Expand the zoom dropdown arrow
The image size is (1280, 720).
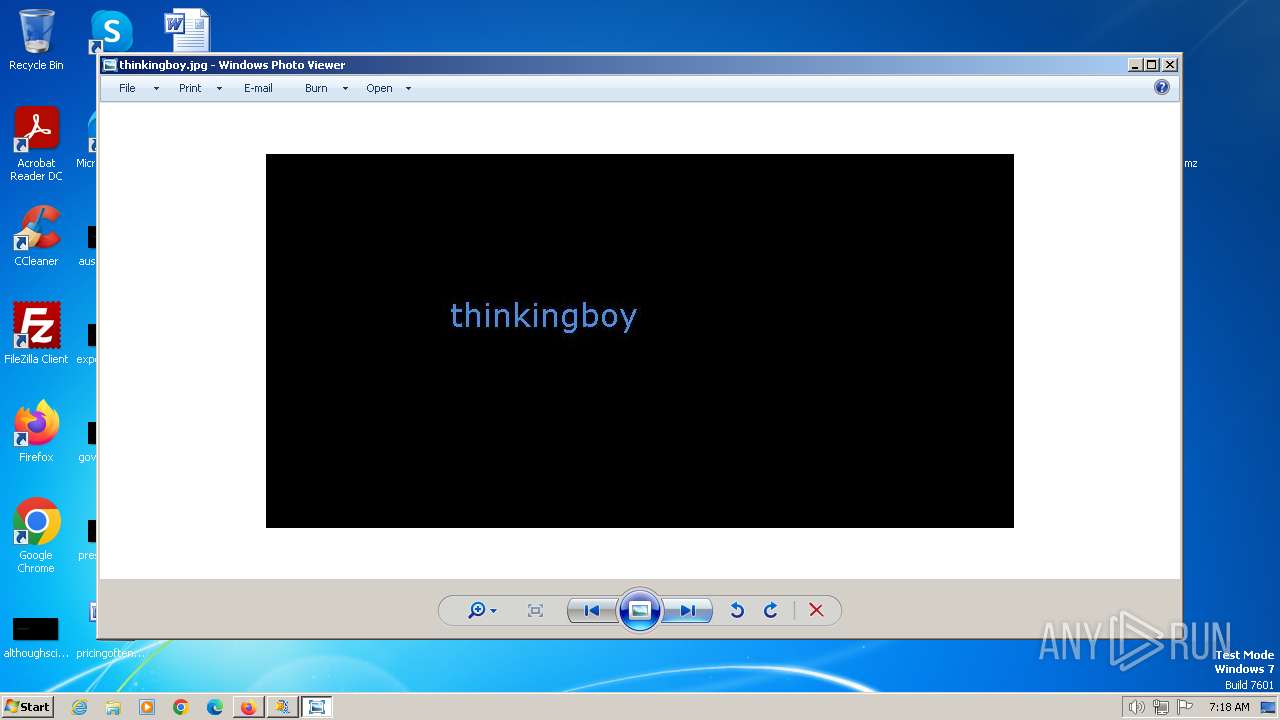click(493, 611)
